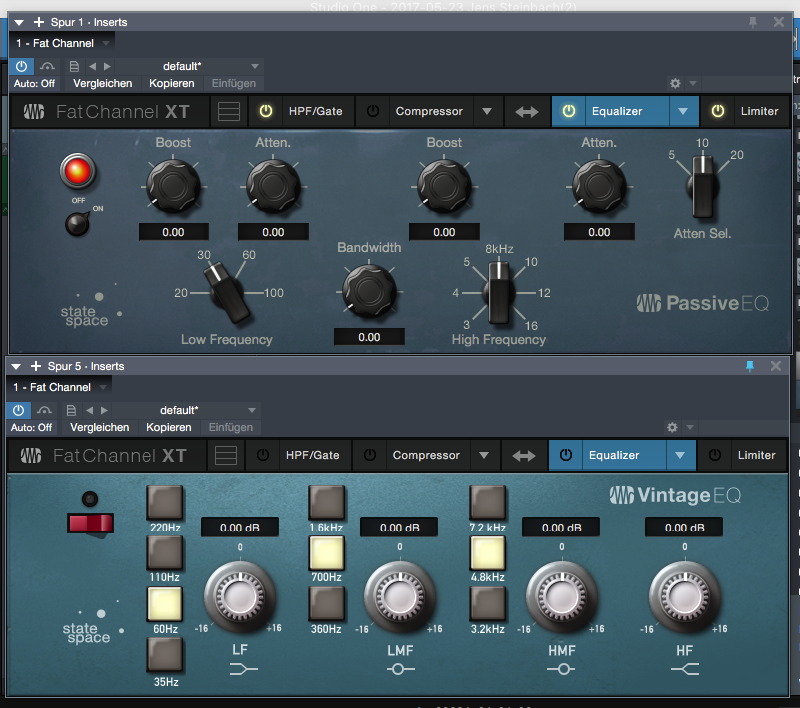This screenshot has height=708, width=800.
Task: Swap compressor/EQ order in Spur 1
Action: pos(527,111)
